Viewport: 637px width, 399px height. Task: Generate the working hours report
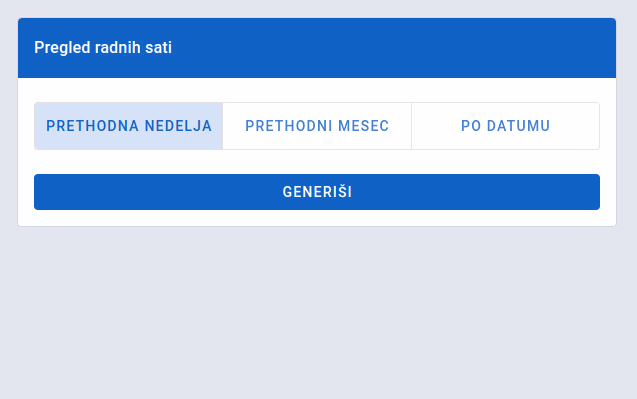tap(317, 192)
